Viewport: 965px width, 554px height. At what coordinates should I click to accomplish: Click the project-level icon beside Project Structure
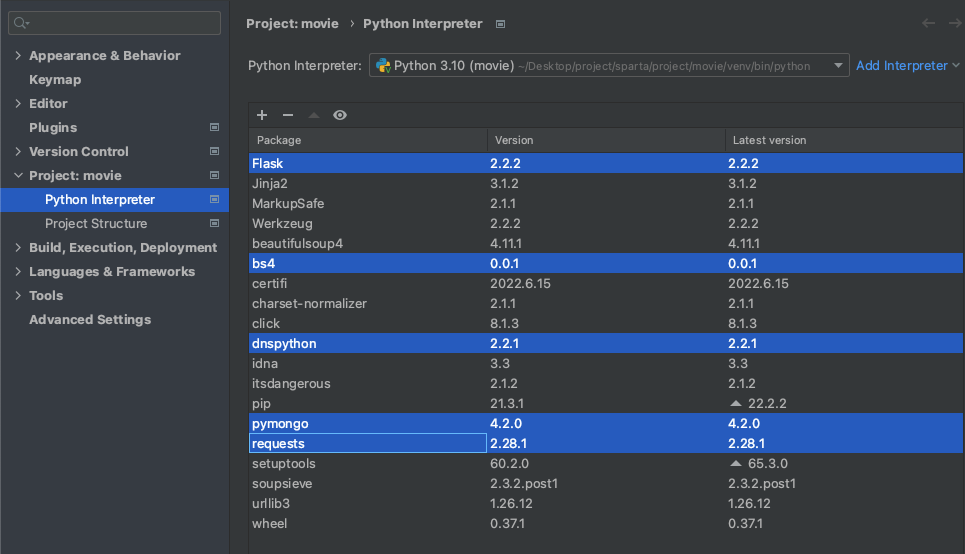pyautogui.click(x=214, y=223)
